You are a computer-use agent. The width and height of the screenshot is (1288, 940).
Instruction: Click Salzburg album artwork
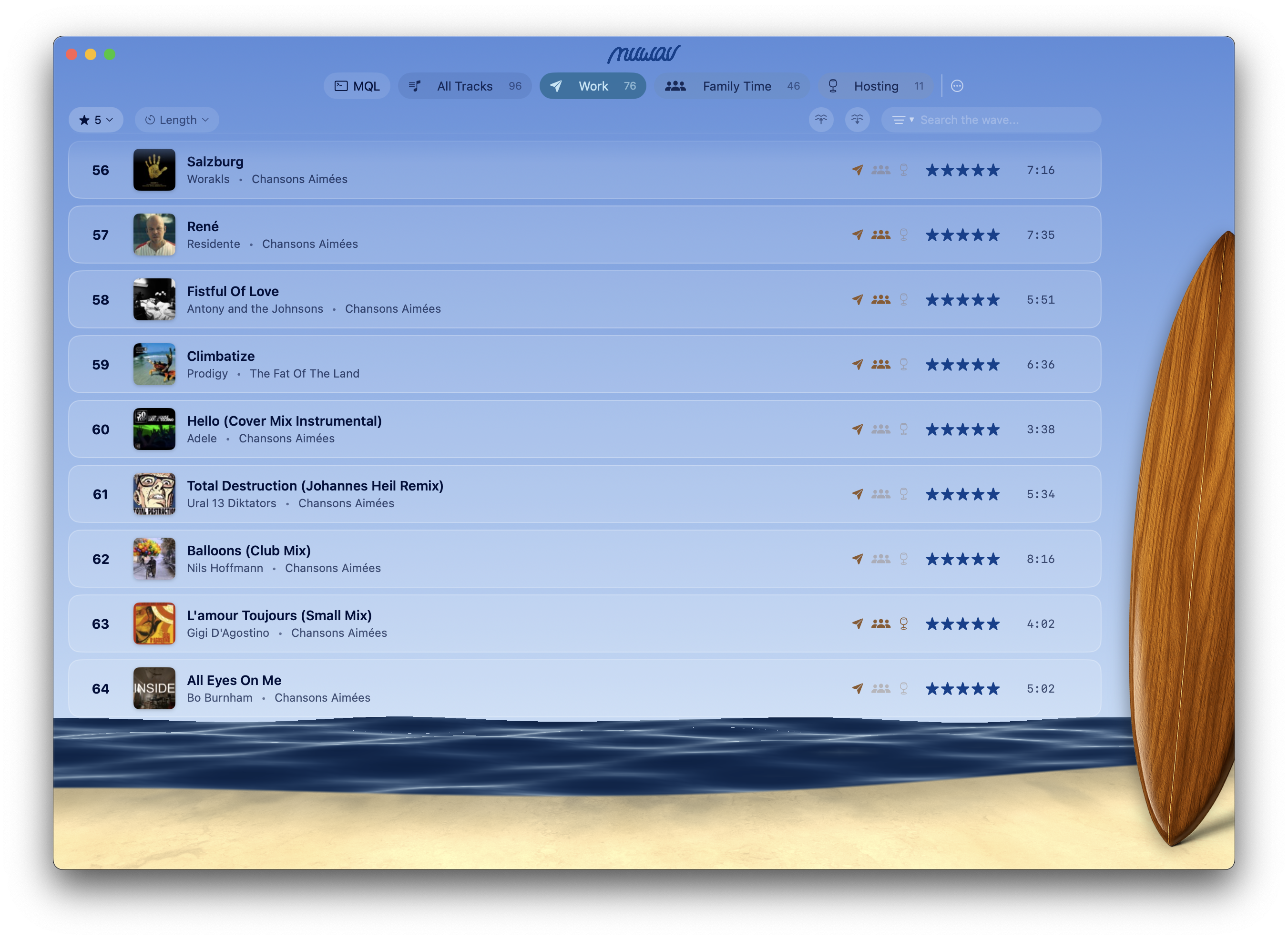tap(154, 170)
